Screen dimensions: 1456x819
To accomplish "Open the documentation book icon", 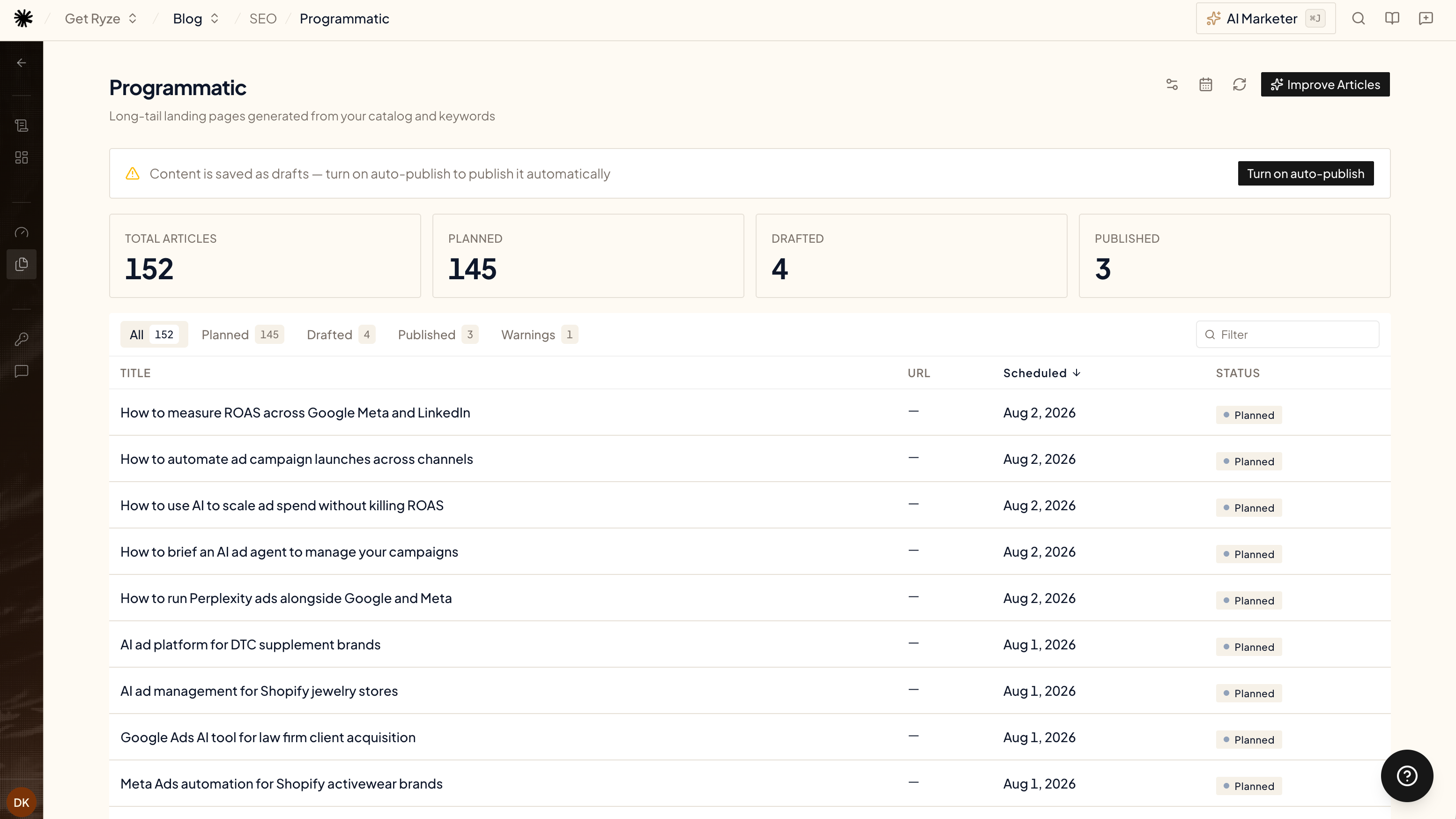I will [1392, 19].
